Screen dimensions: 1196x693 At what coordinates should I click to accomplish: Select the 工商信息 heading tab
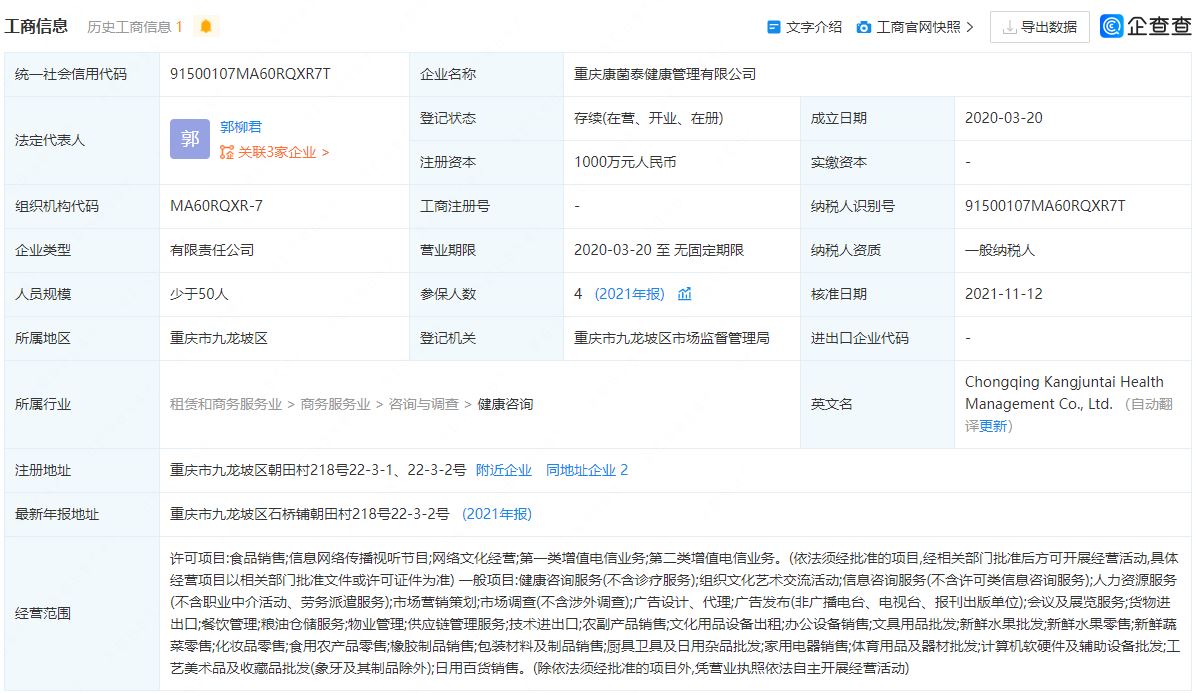[x=37, y=27]
